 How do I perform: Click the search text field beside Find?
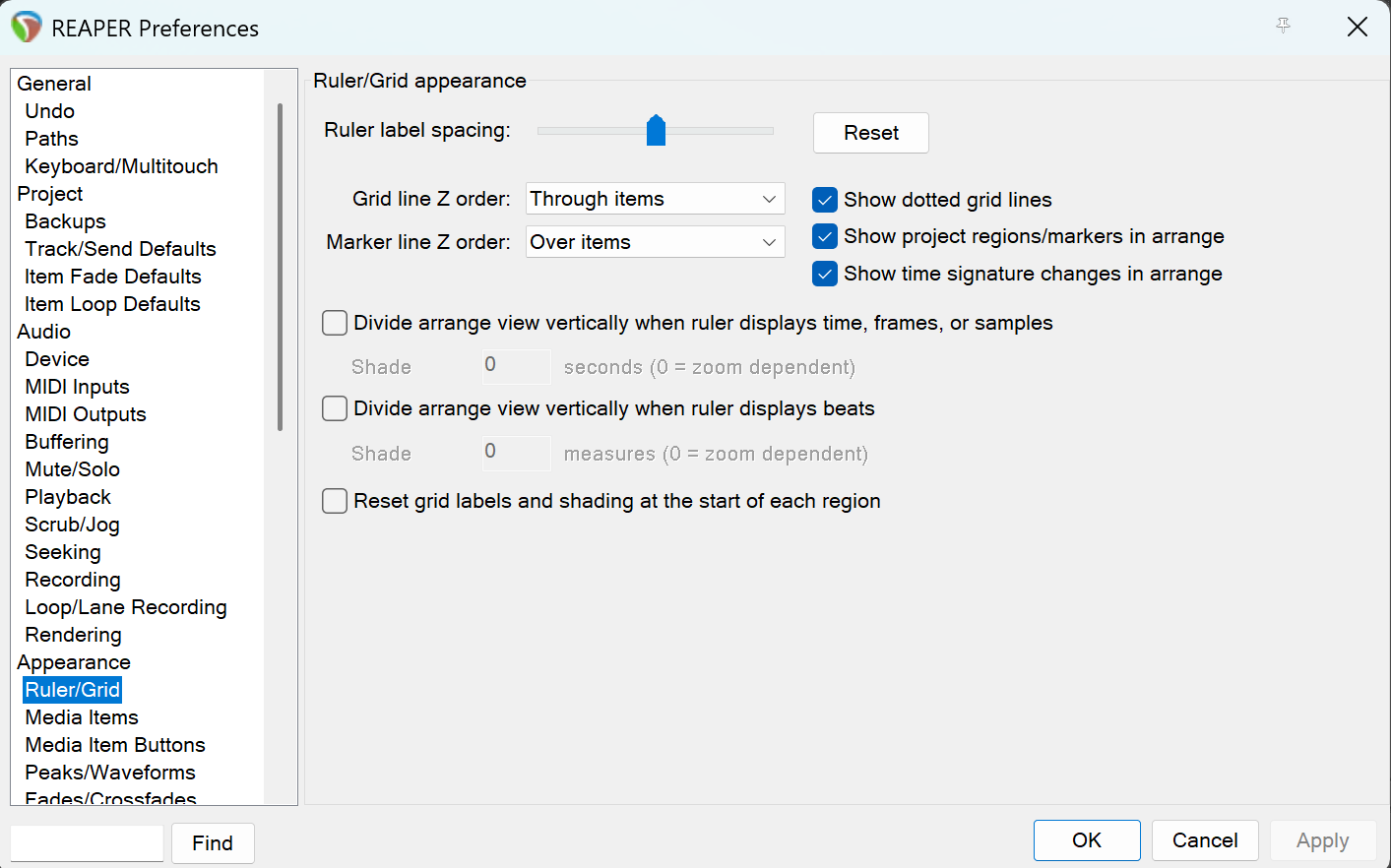[87, 843]
